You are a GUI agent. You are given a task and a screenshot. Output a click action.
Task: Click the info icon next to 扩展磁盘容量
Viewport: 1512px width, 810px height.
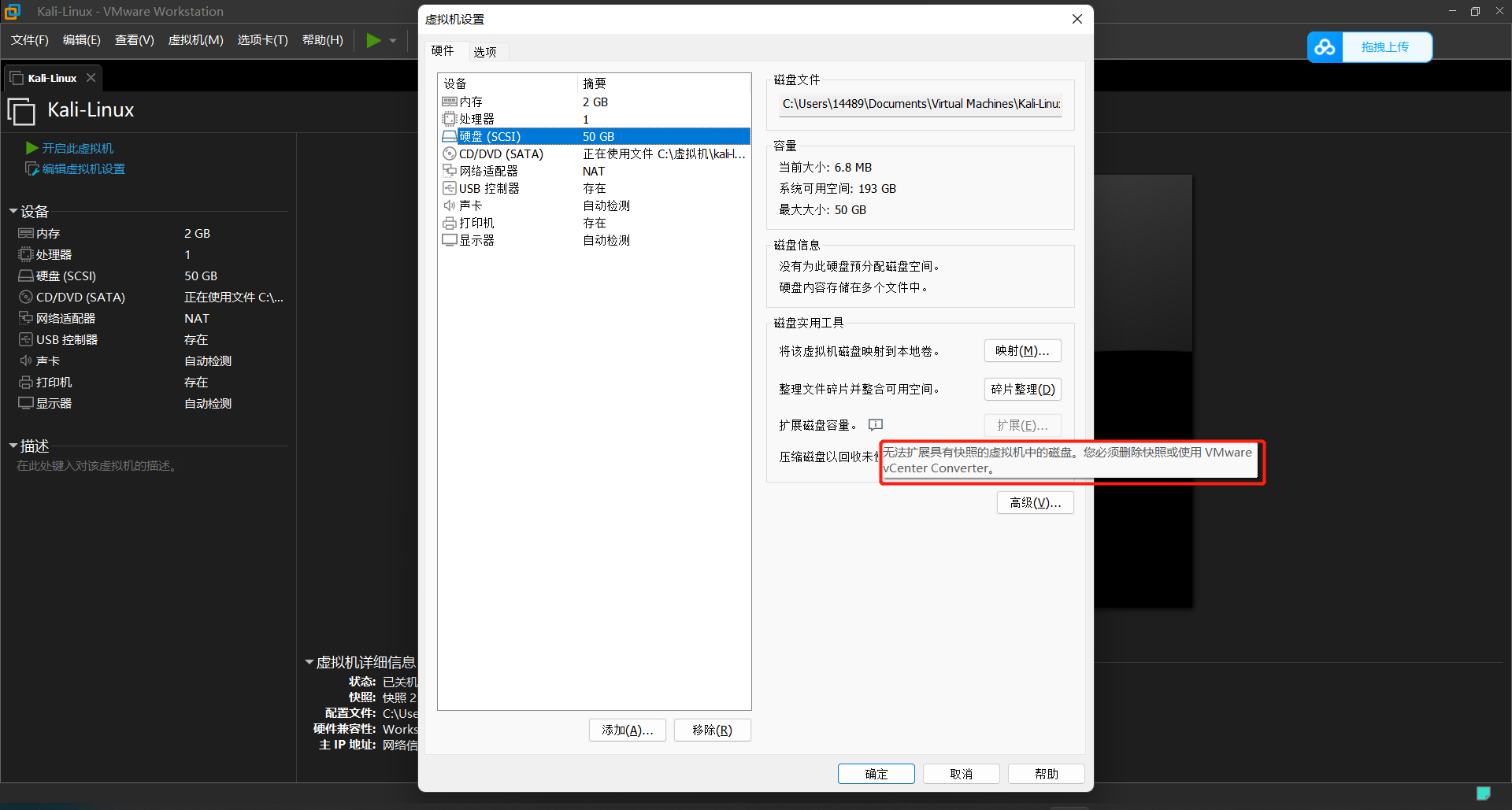(876, 425)
